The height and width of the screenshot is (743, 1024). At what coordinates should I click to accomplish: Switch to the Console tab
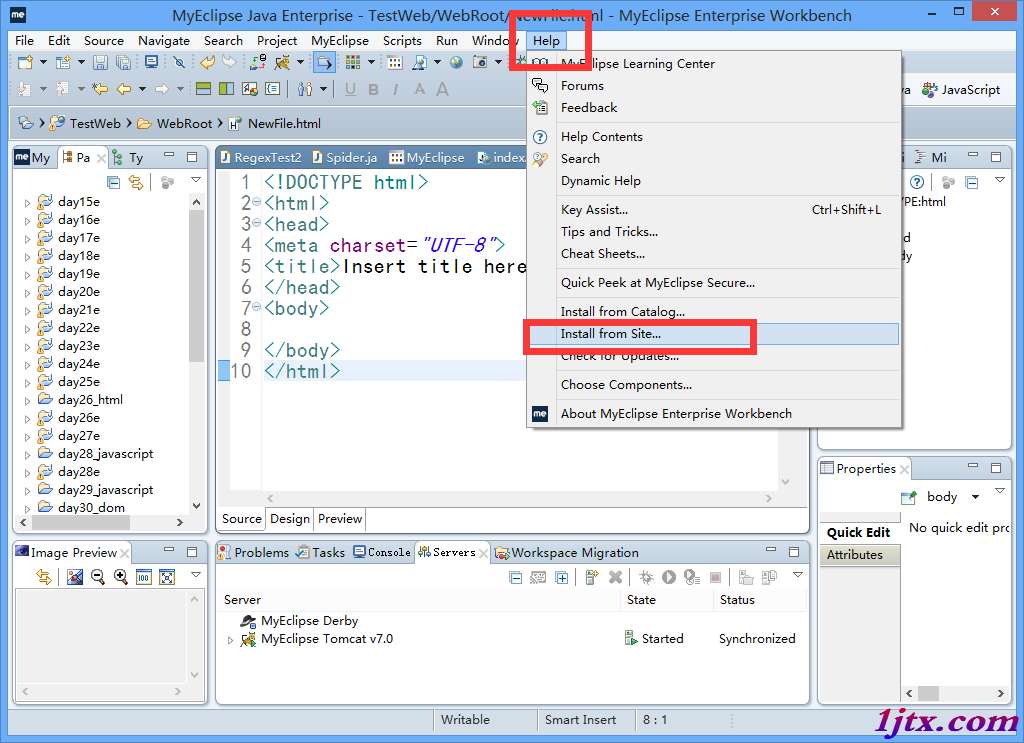(382, 552)
